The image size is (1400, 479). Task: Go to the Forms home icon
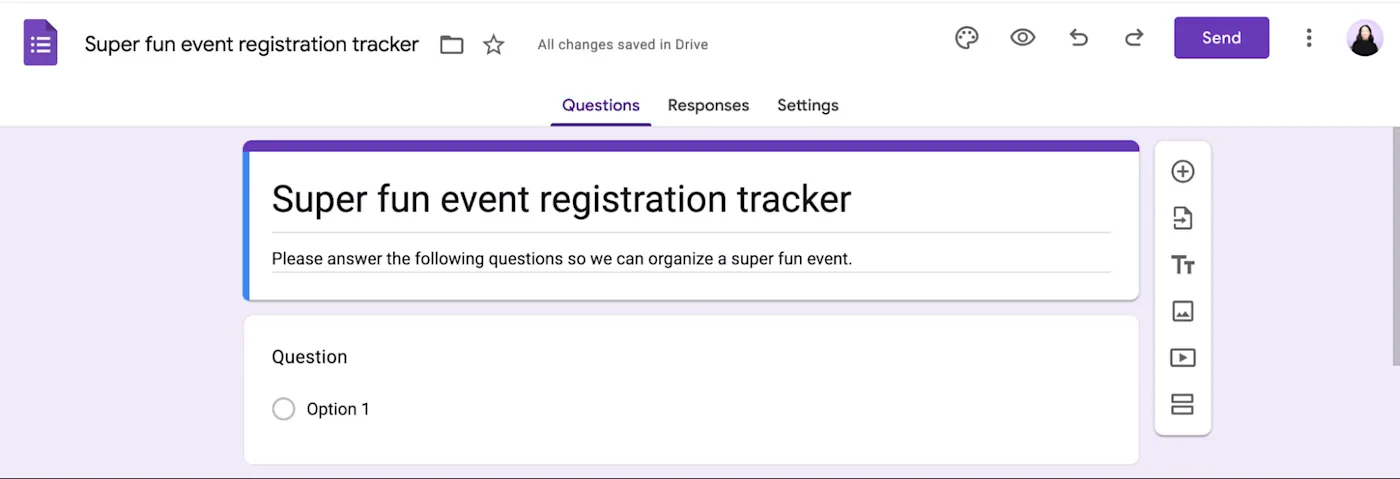coord(41,44)
